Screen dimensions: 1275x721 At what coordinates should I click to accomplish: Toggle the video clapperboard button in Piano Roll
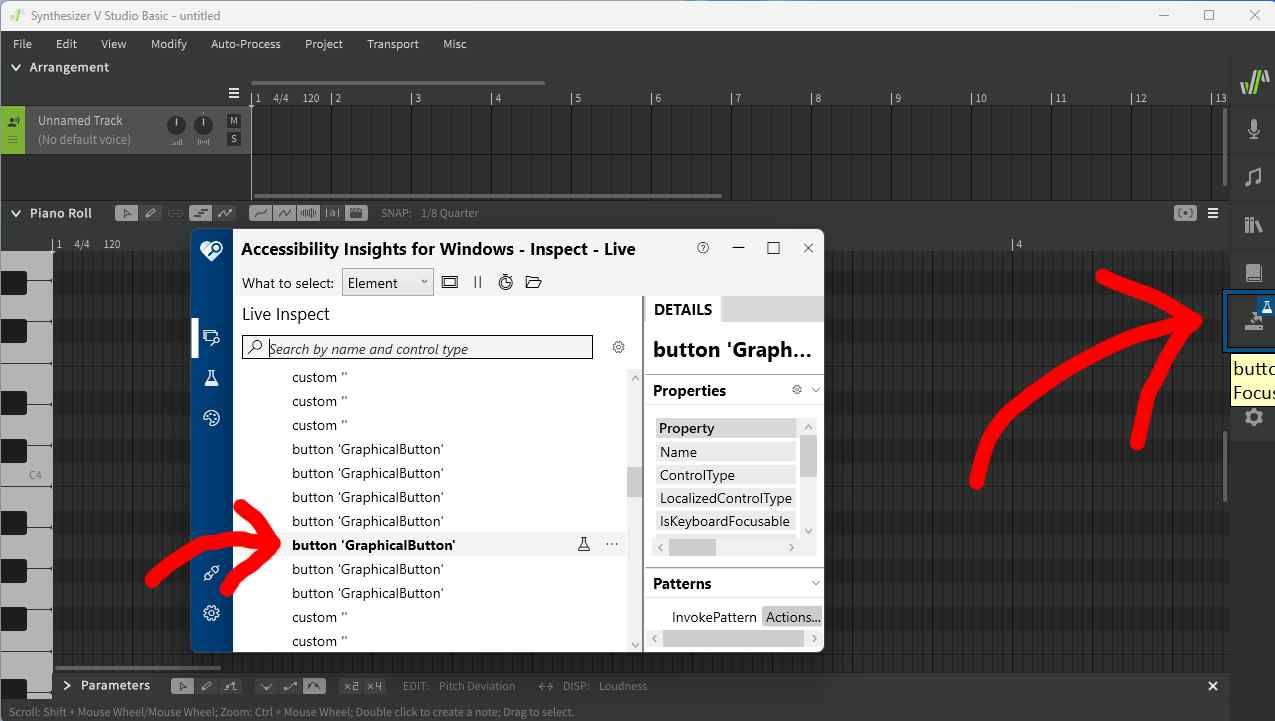357,213
